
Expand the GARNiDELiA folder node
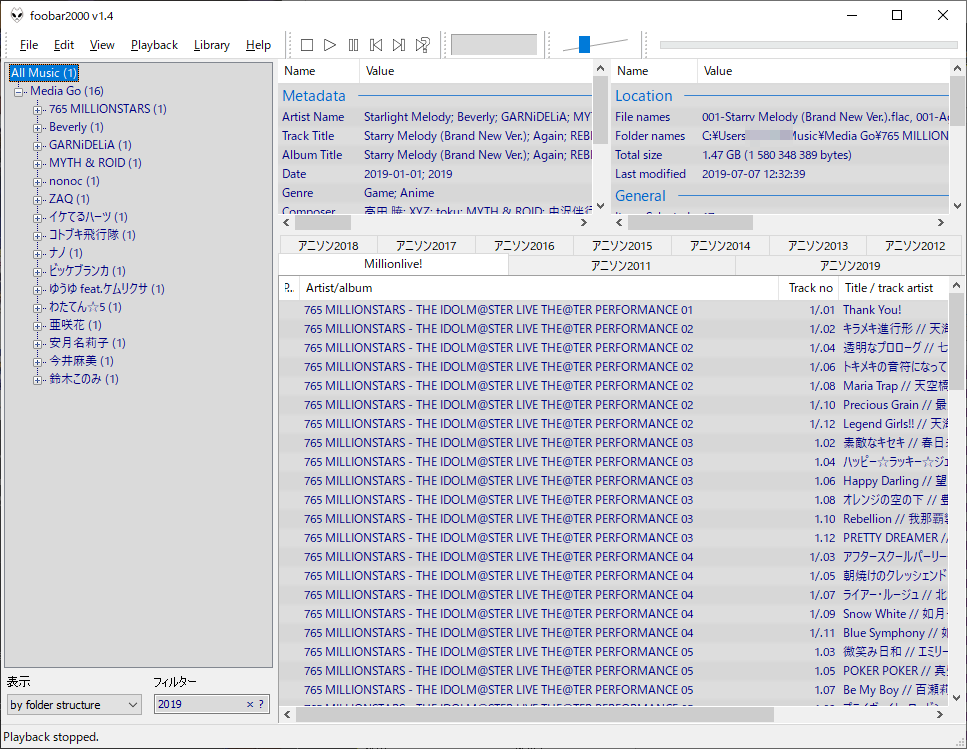point(38,145)
